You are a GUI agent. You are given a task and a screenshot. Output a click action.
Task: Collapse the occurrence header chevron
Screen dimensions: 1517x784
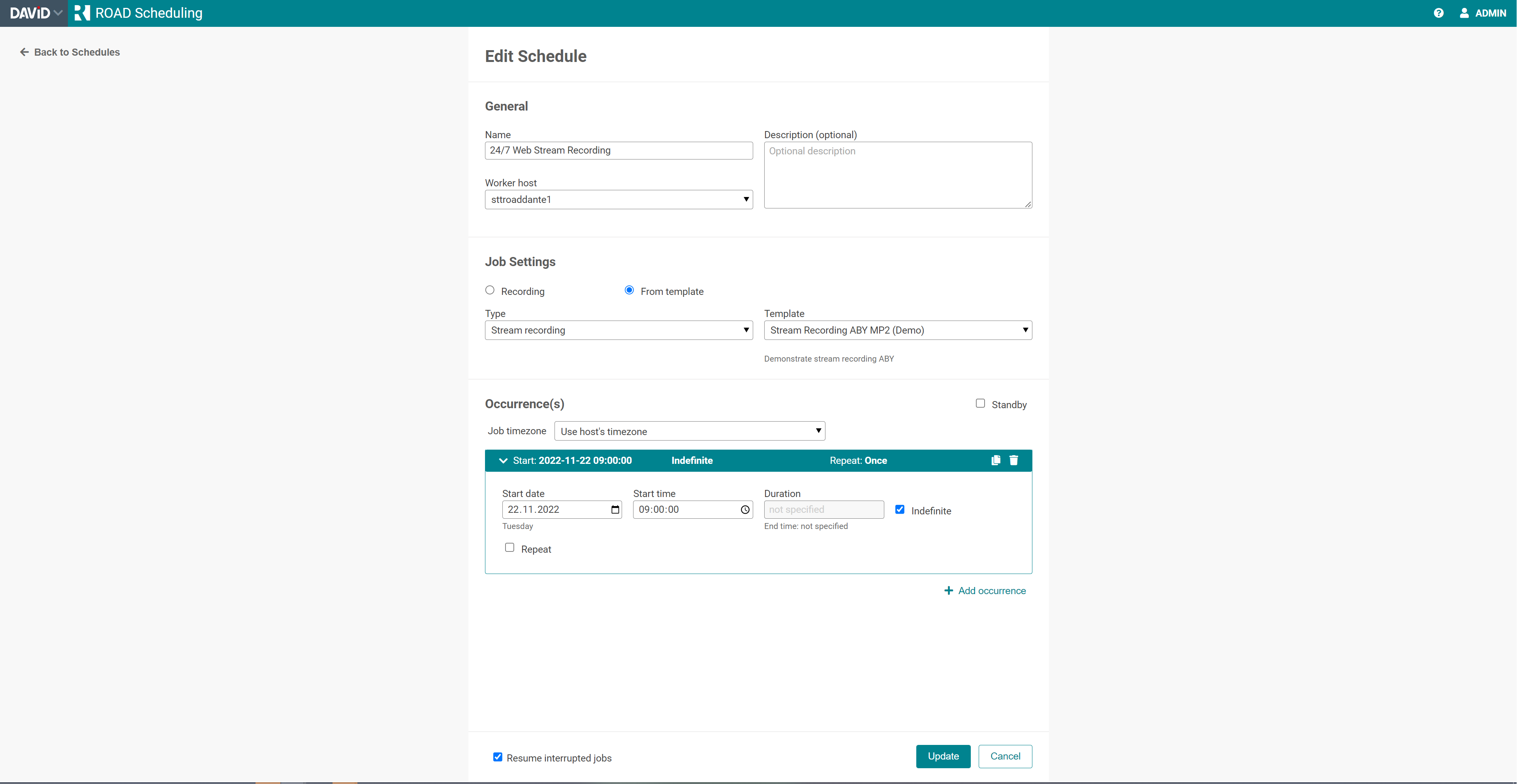coord(503,461)
